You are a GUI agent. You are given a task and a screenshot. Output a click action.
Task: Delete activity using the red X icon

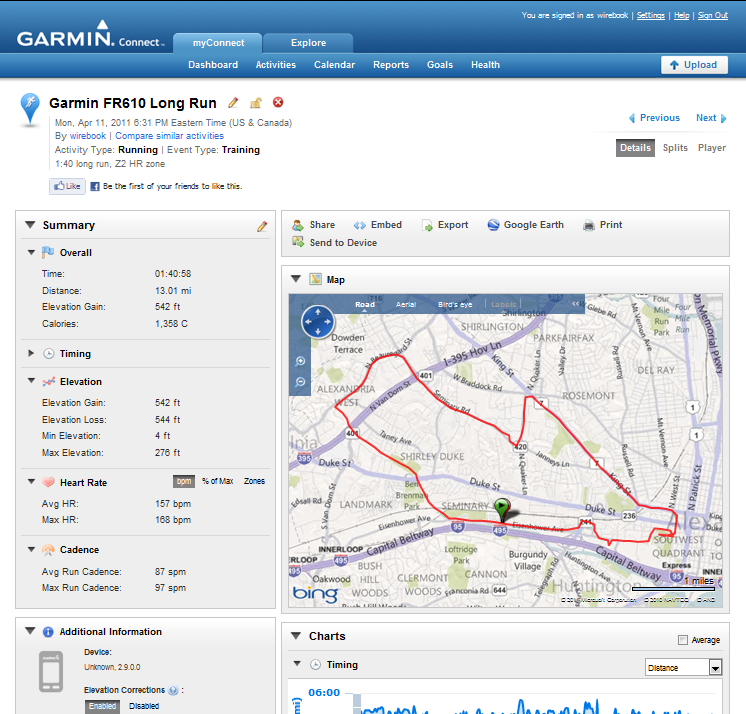(278, 103)
